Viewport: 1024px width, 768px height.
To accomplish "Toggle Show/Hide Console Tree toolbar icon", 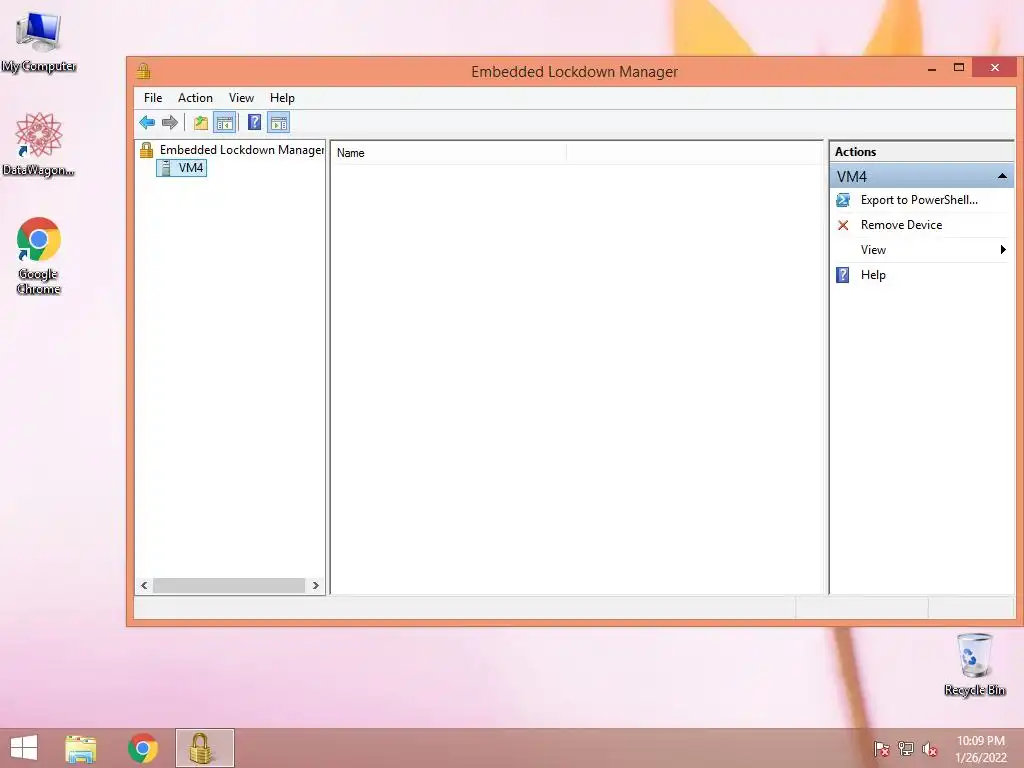I will [x=224, y=122].
